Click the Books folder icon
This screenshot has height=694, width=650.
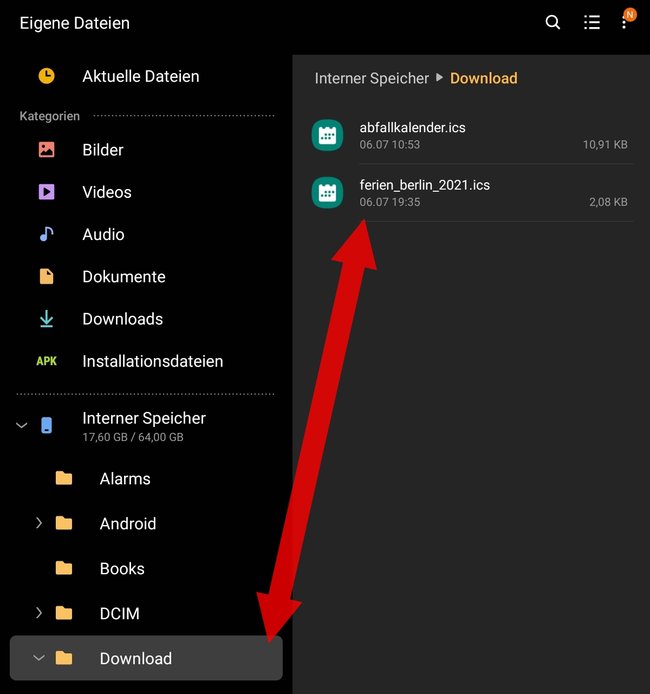click(64, 568)
